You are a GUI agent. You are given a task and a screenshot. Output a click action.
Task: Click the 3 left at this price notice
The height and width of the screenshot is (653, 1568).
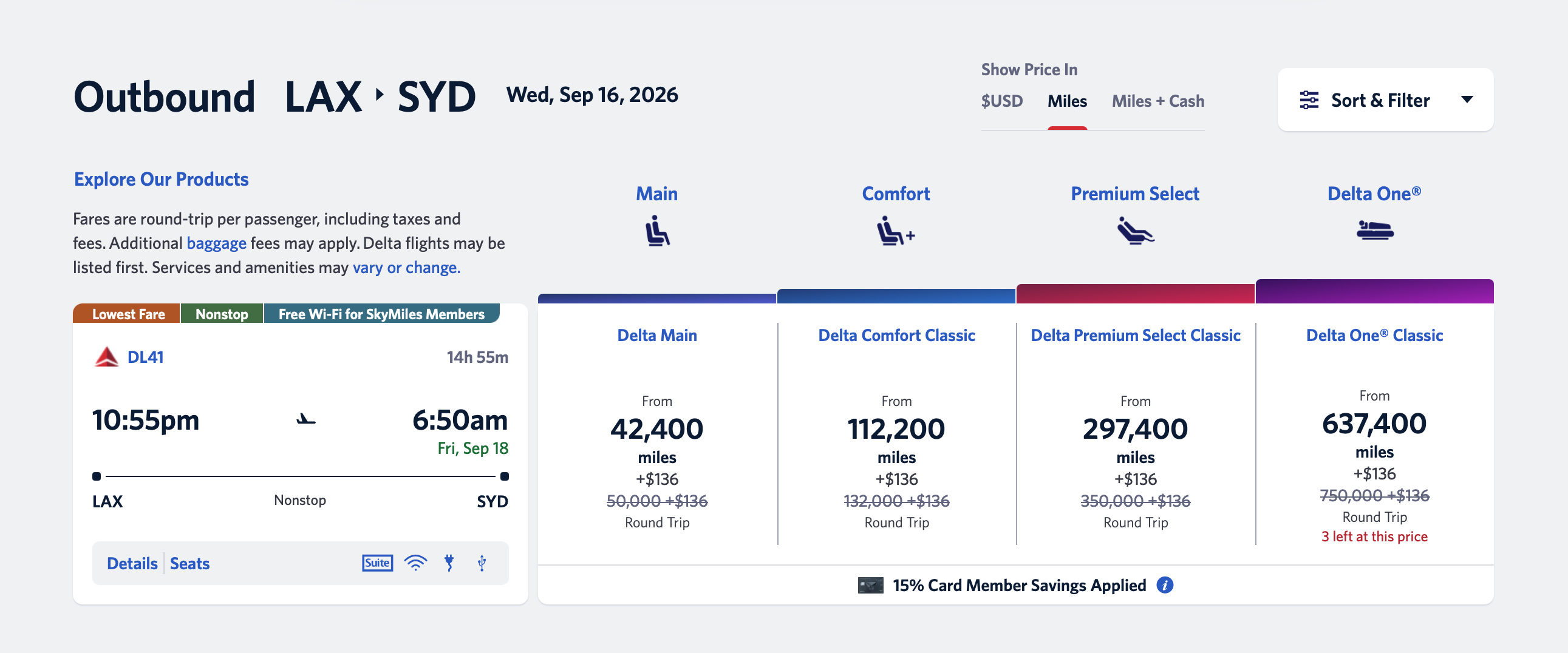click(1374, 536)
